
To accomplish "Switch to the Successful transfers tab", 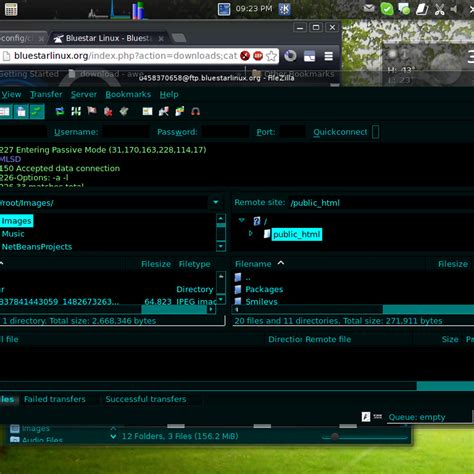I will pos(146,399).
